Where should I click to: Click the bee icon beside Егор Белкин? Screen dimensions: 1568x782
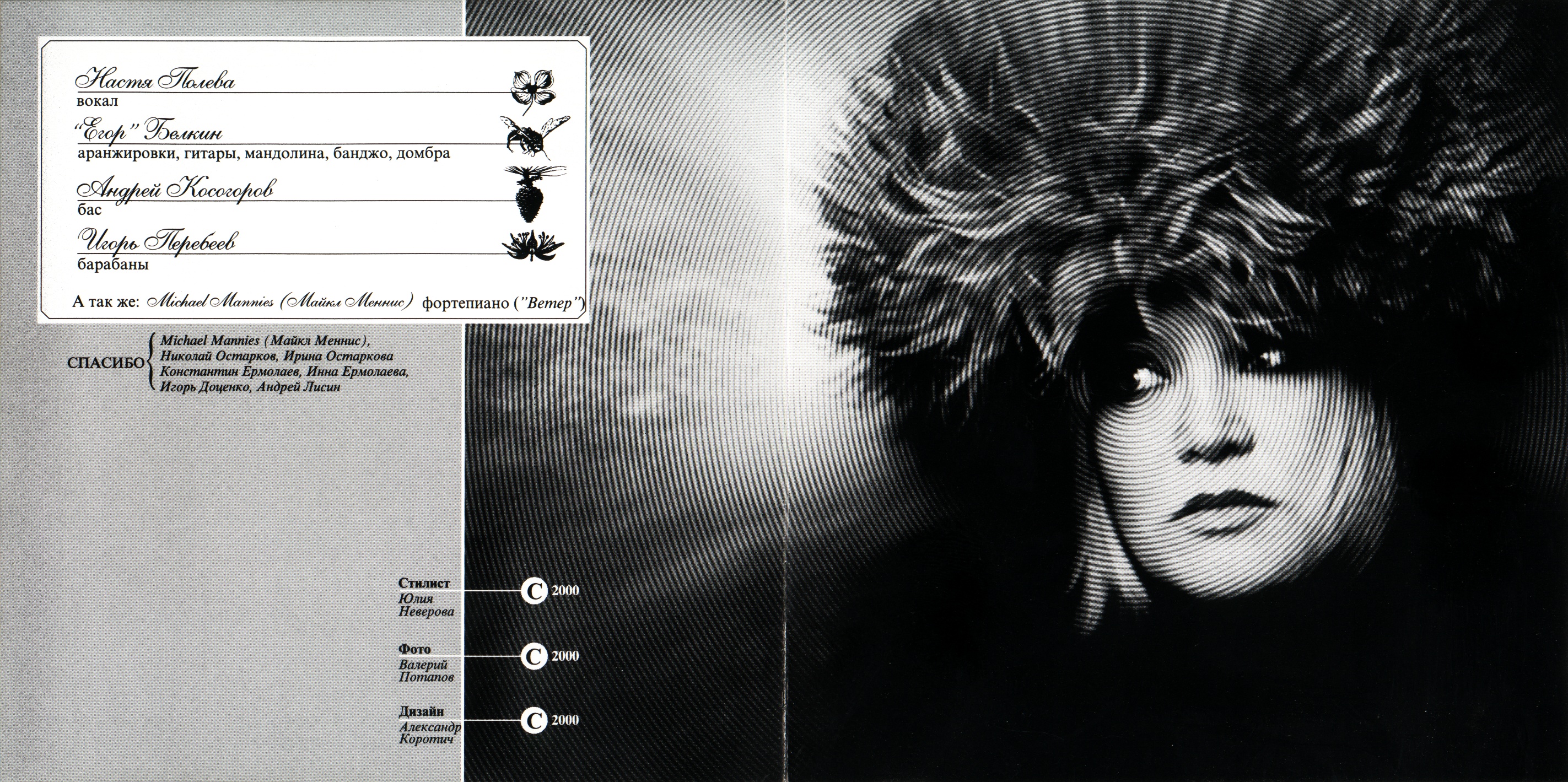[x=534, y=134]
